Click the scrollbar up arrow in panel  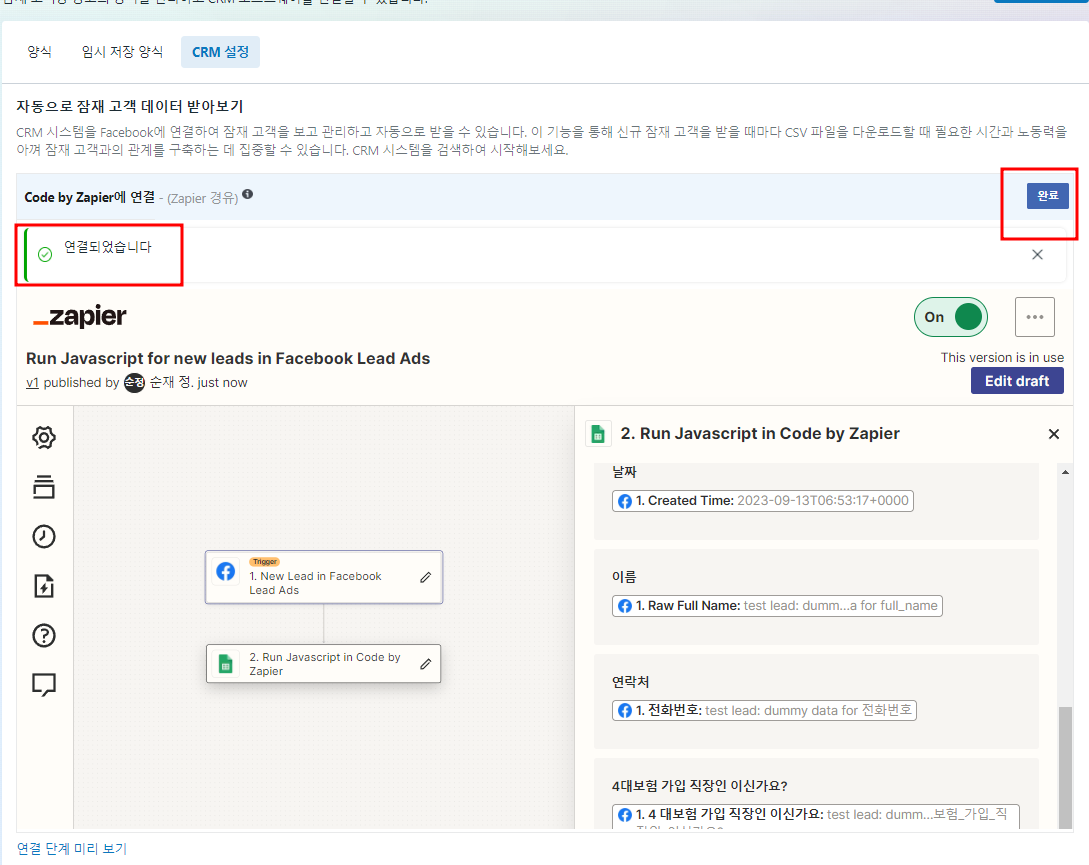click(x=1065, y=472)
